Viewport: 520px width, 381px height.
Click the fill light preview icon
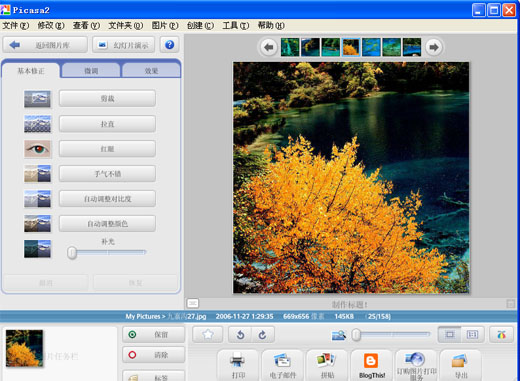tap(37, 249)
